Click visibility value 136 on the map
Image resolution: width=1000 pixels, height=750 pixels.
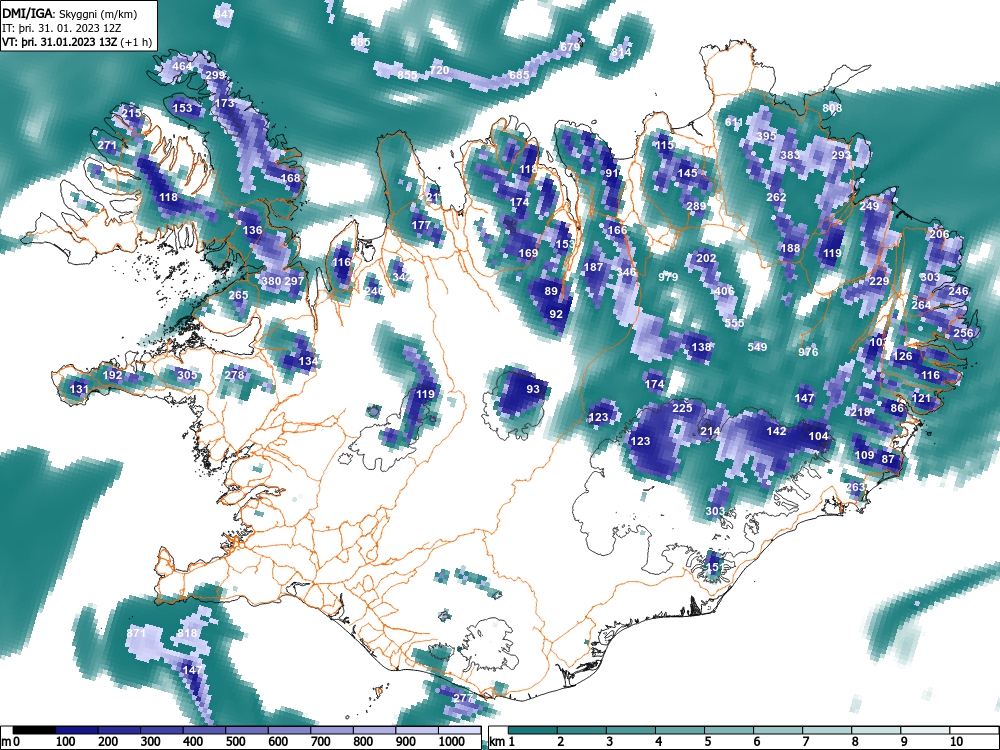(x=253, y=230)
